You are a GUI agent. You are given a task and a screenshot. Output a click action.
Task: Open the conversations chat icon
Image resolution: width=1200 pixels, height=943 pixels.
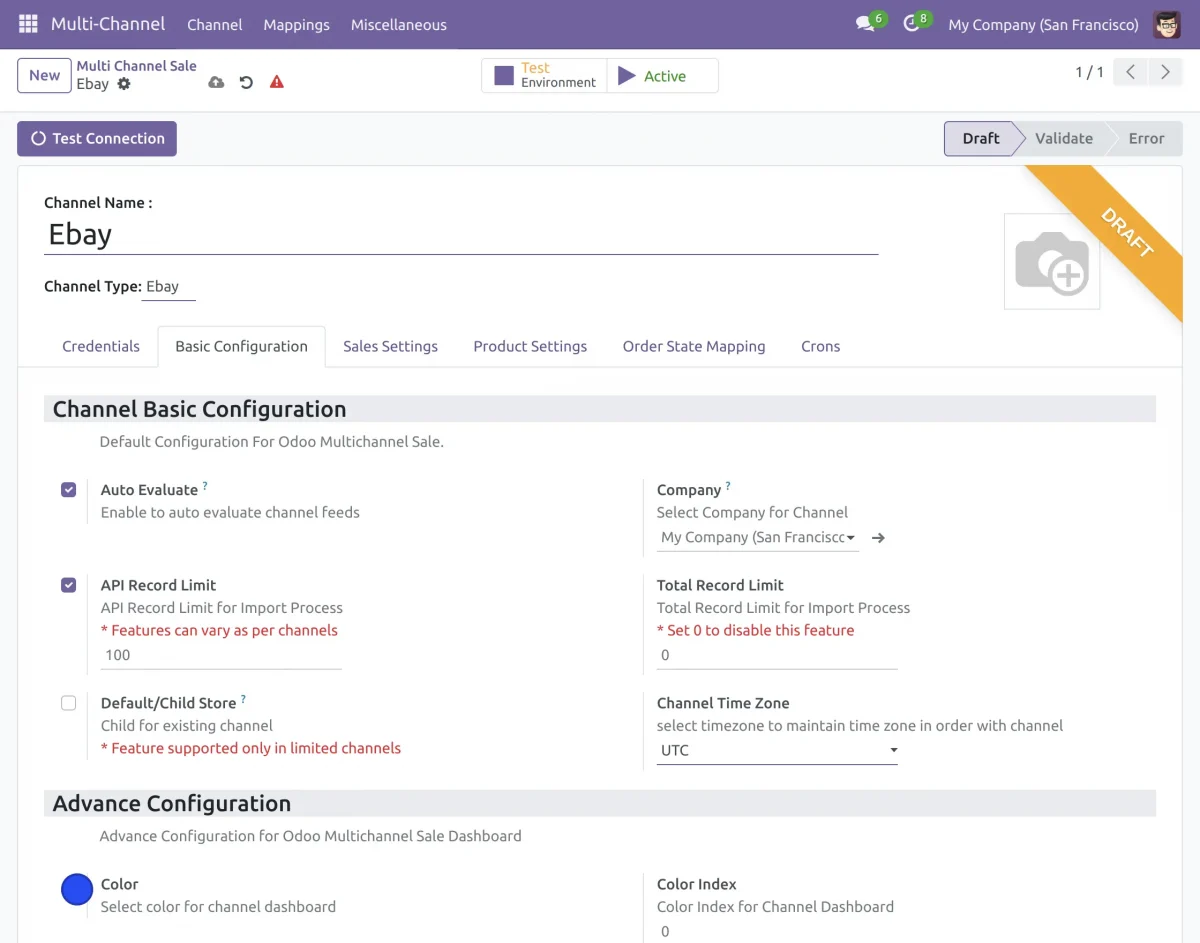866,24
